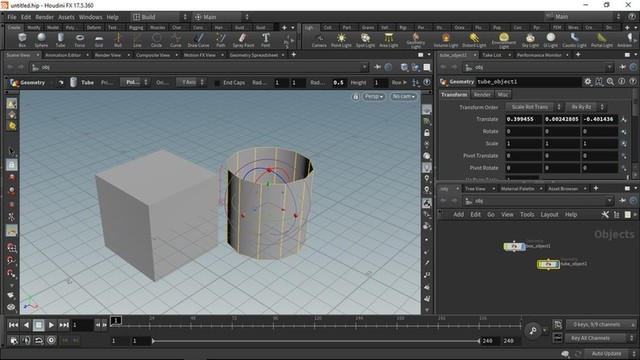Click the key icon button beside the timeline

[533, 331]
